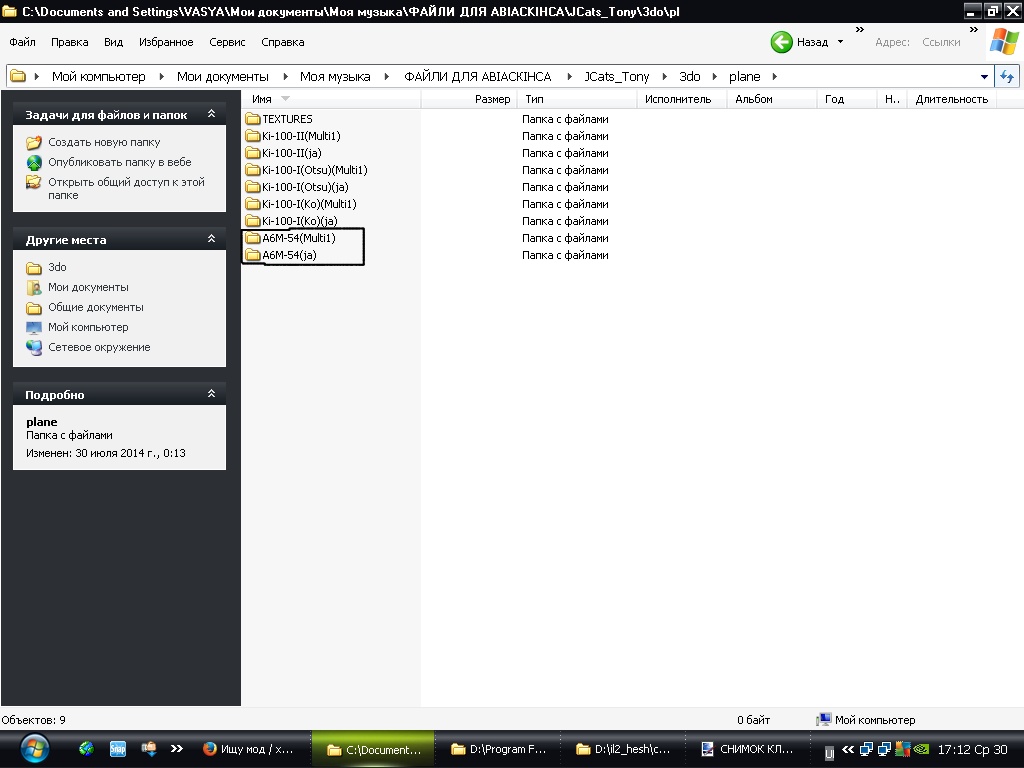Click the Мои документы icon in Другие места

[x=34, y=287]
